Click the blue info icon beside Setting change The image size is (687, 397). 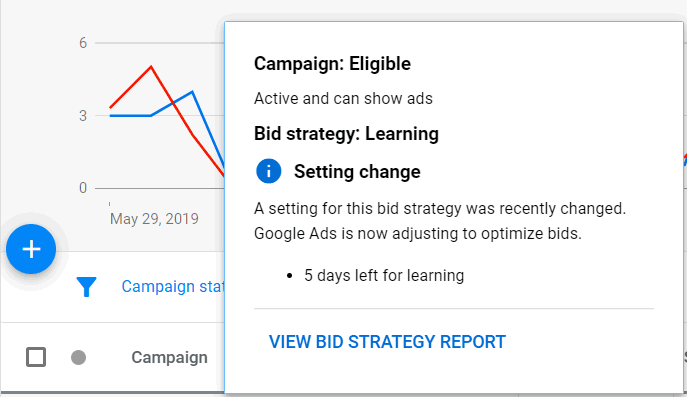pos(269,171)
